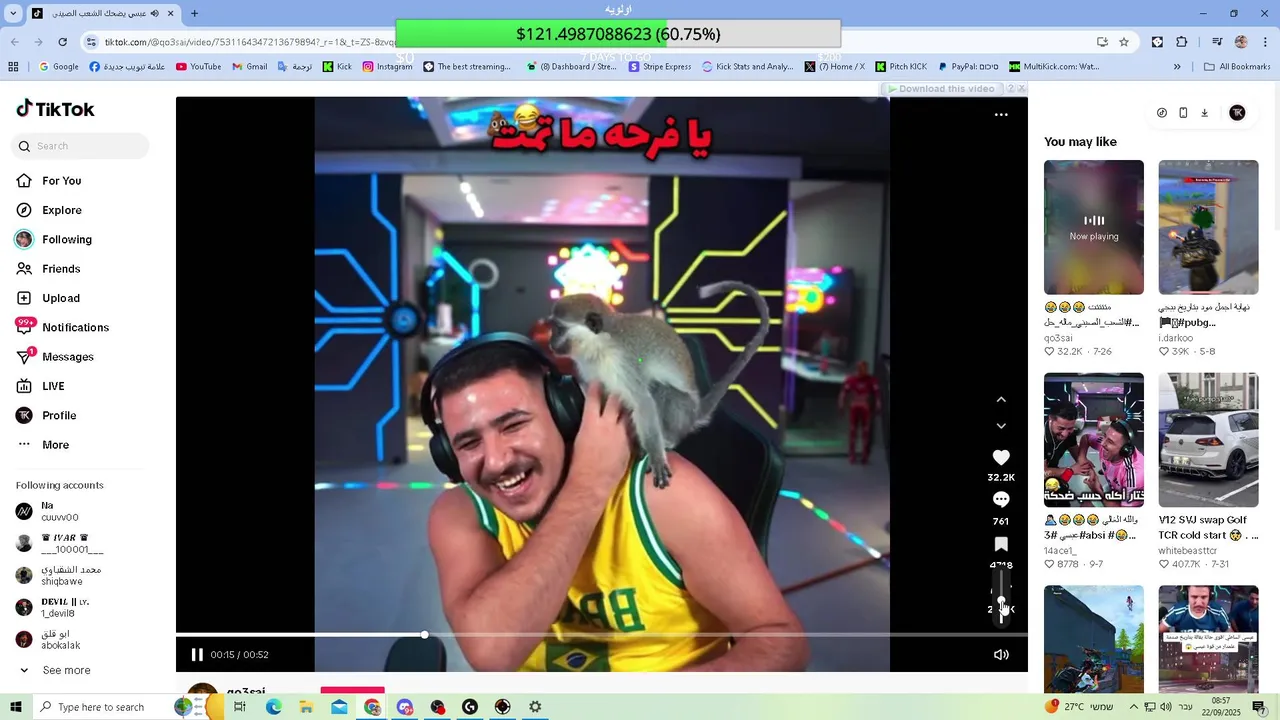Show hidden system tray icons
Viewport: 1280px width, 720px height.
click(x=1133, y=707)
